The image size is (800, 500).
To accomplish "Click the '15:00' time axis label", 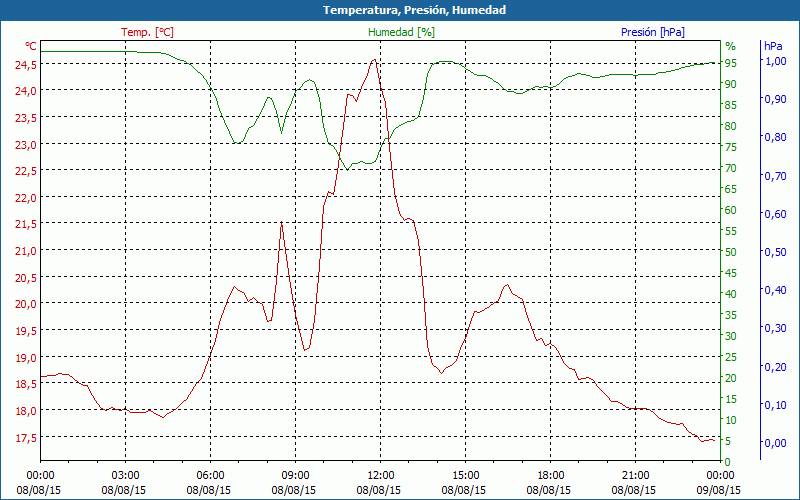I will point(465,476).
